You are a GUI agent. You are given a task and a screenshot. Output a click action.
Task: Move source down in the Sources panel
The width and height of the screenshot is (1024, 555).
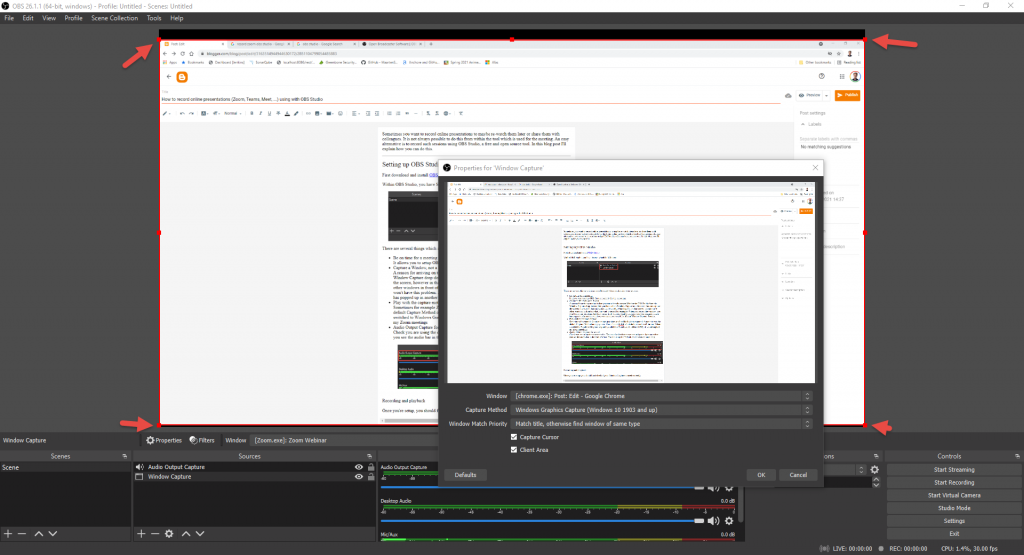(200, 533)
